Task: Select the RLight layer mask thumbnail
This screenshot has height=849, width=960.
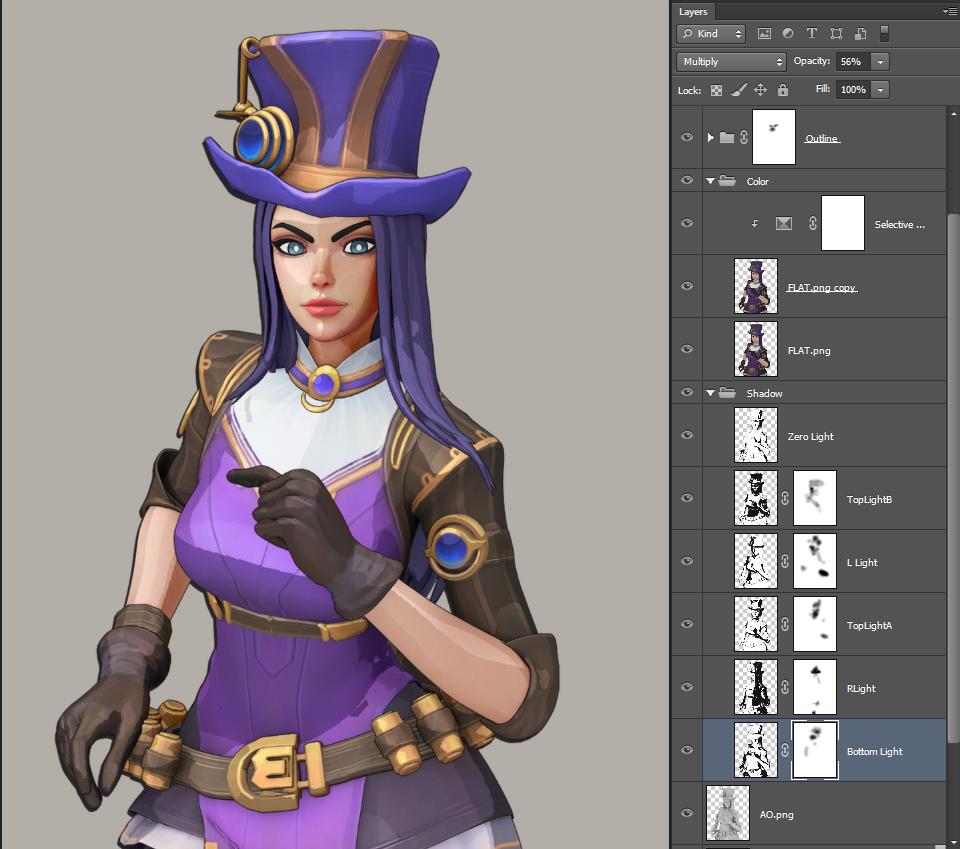Action: (x=815, y=687)
